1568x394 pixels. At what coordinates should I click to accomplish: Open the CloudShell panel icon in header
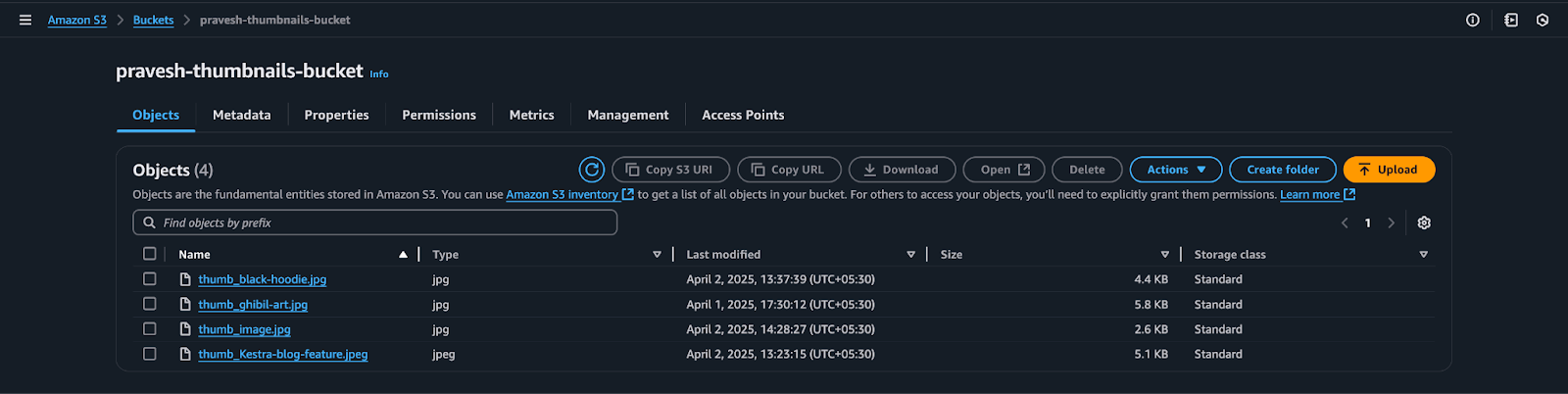[x=1511, y=20]
